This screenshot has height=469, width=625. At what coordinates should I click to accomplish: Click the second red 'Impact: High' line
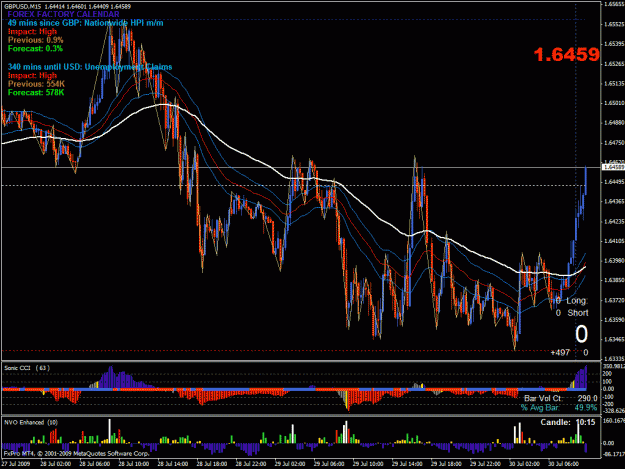(x=32, y=75)
